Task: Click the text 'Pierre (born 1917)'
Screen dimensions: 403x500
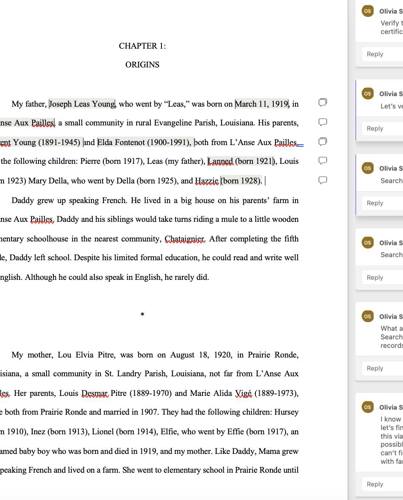Action: pyautogui.click(x=112, y=162)
